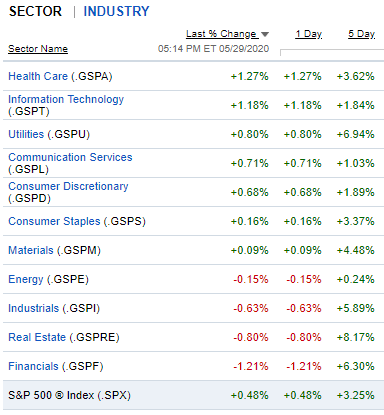Click the Real Estate 5 Day +8.17% value
Viewport: 384px width, 415px height.
pos(355,337)
